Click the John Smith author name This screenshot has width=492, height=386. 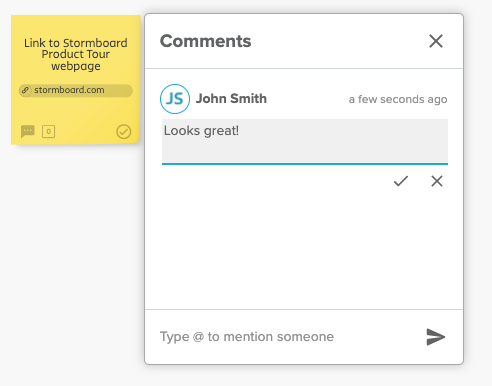tap(231, 99)
